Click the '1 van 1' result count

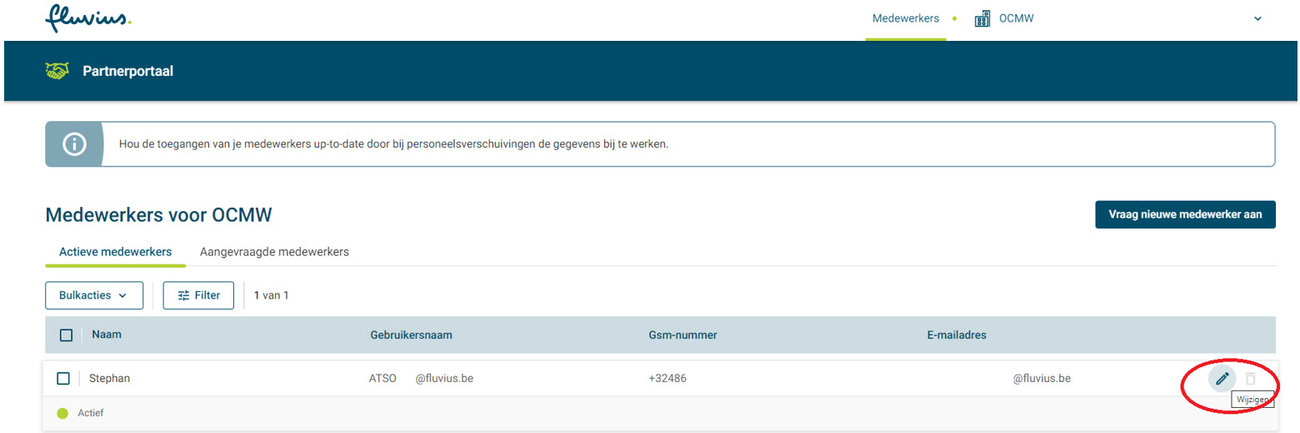click(x=271, y=295)
